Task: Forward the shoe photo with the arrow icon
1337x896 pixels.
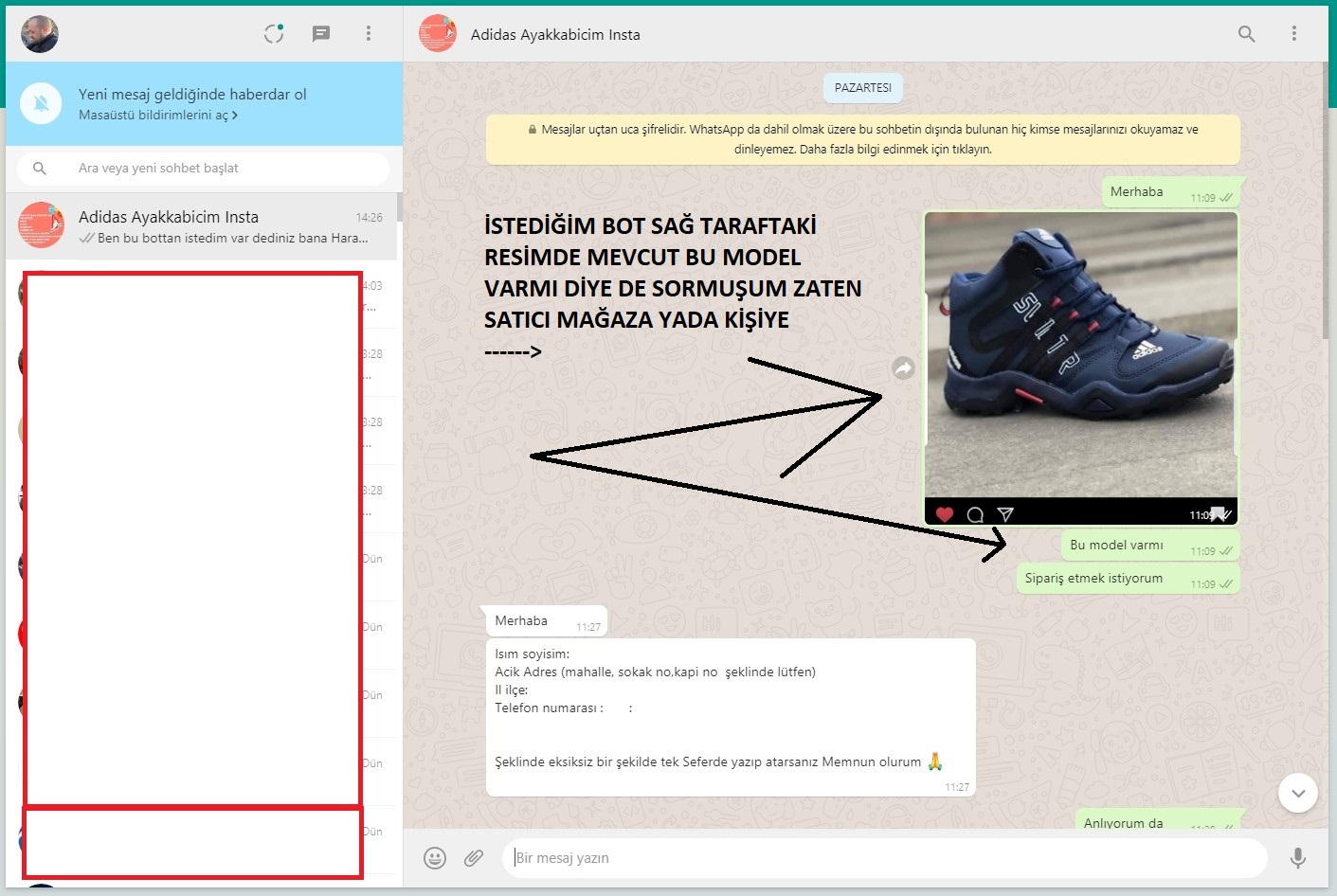Action: (x=904, y=368)
